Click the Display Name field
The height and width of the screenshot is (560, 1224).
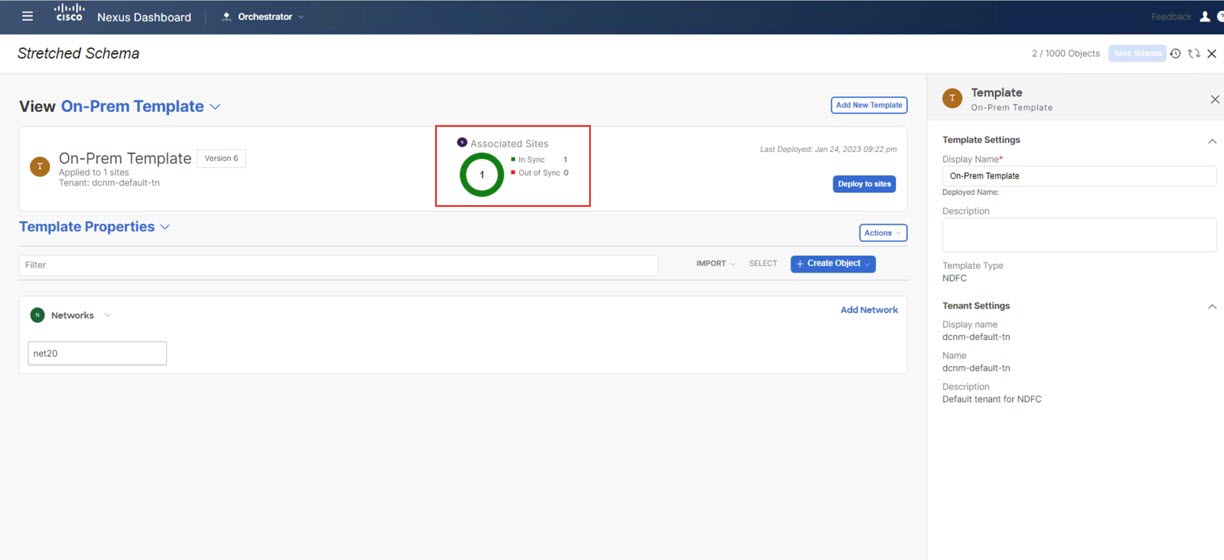point(1079,176)
